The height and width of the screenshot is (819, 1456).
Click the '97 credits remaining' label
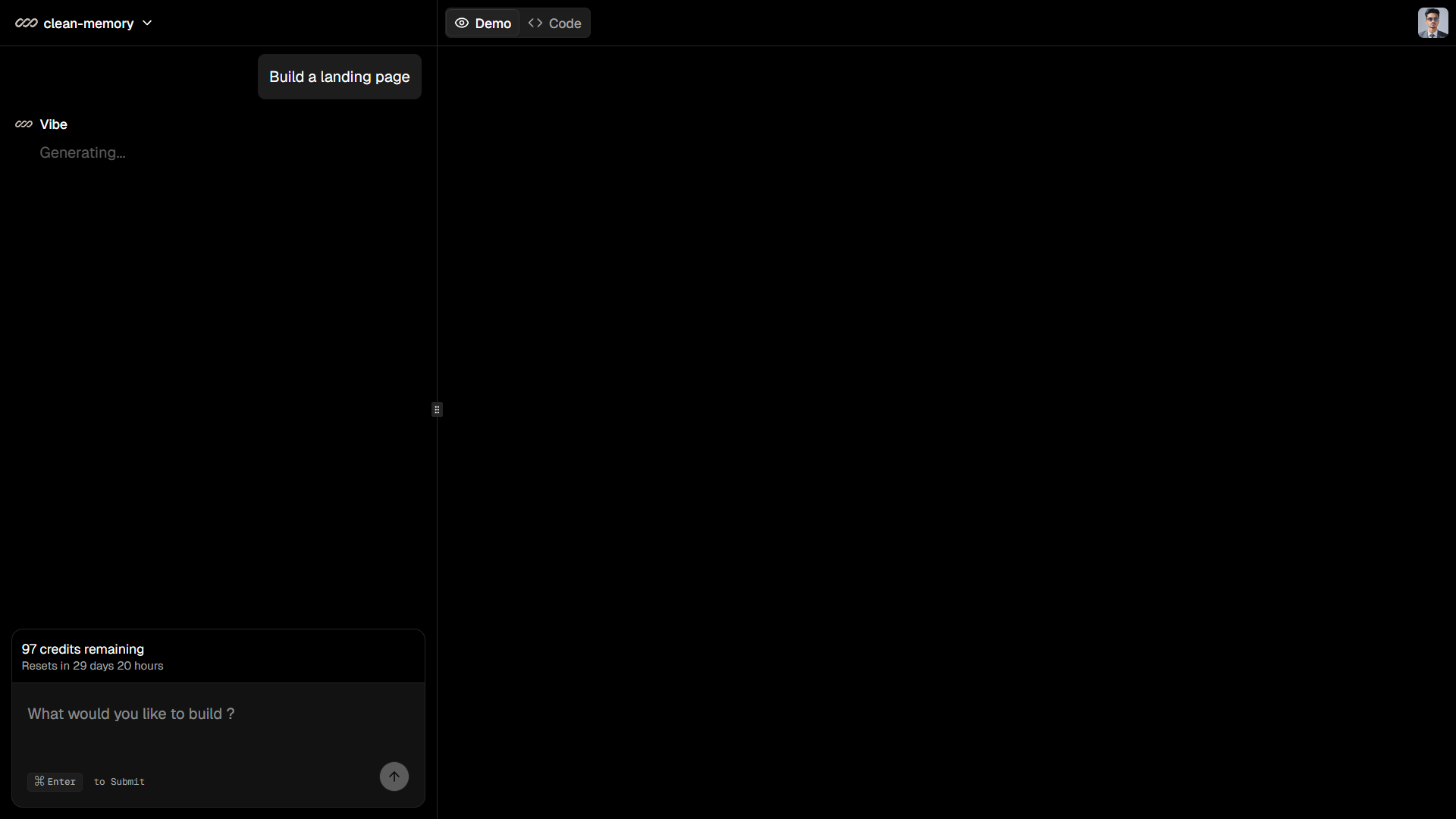(83, 649)
